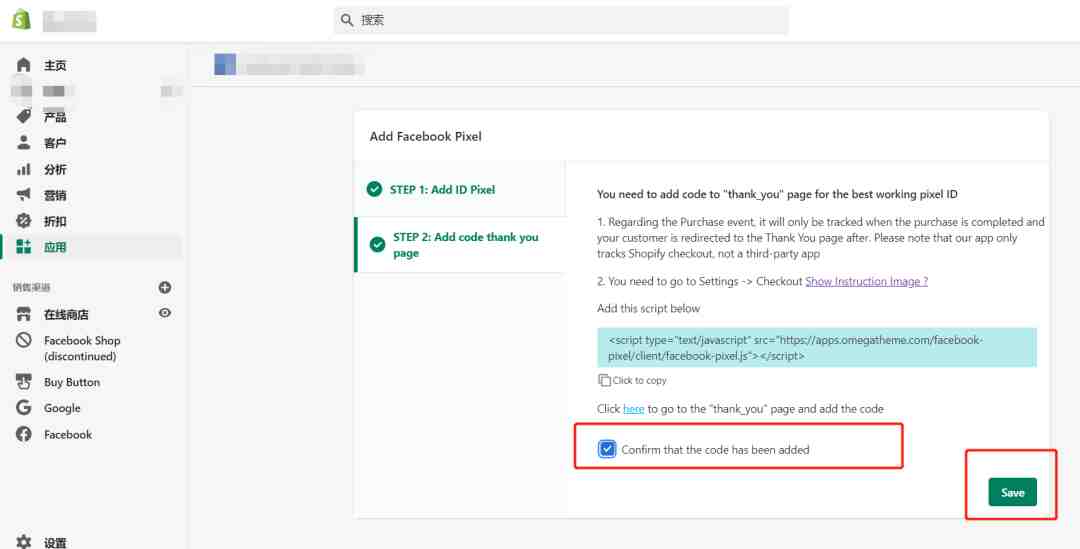Uncheck Confirm that the code has been added
The height and width of the screenshot is (549, 1080).
click(607, 449)
